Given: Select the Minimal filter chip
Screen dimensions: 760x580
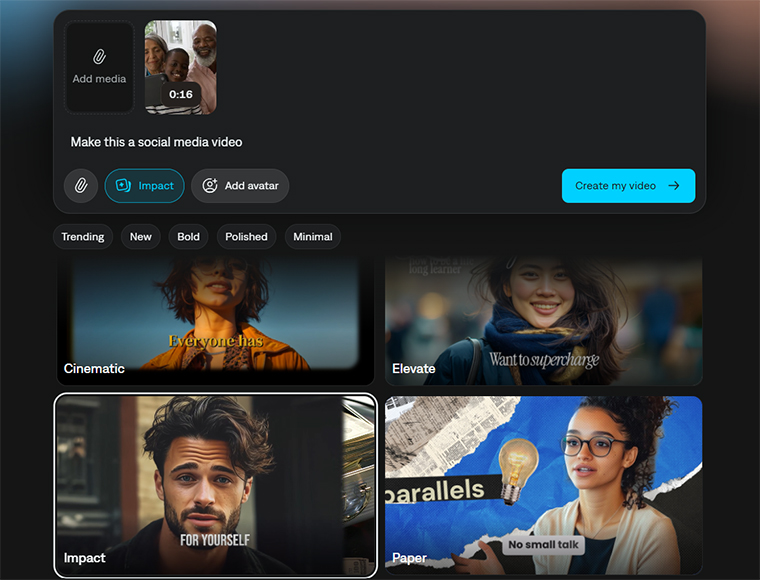Looking at the screenshot, I should [313, 236].
